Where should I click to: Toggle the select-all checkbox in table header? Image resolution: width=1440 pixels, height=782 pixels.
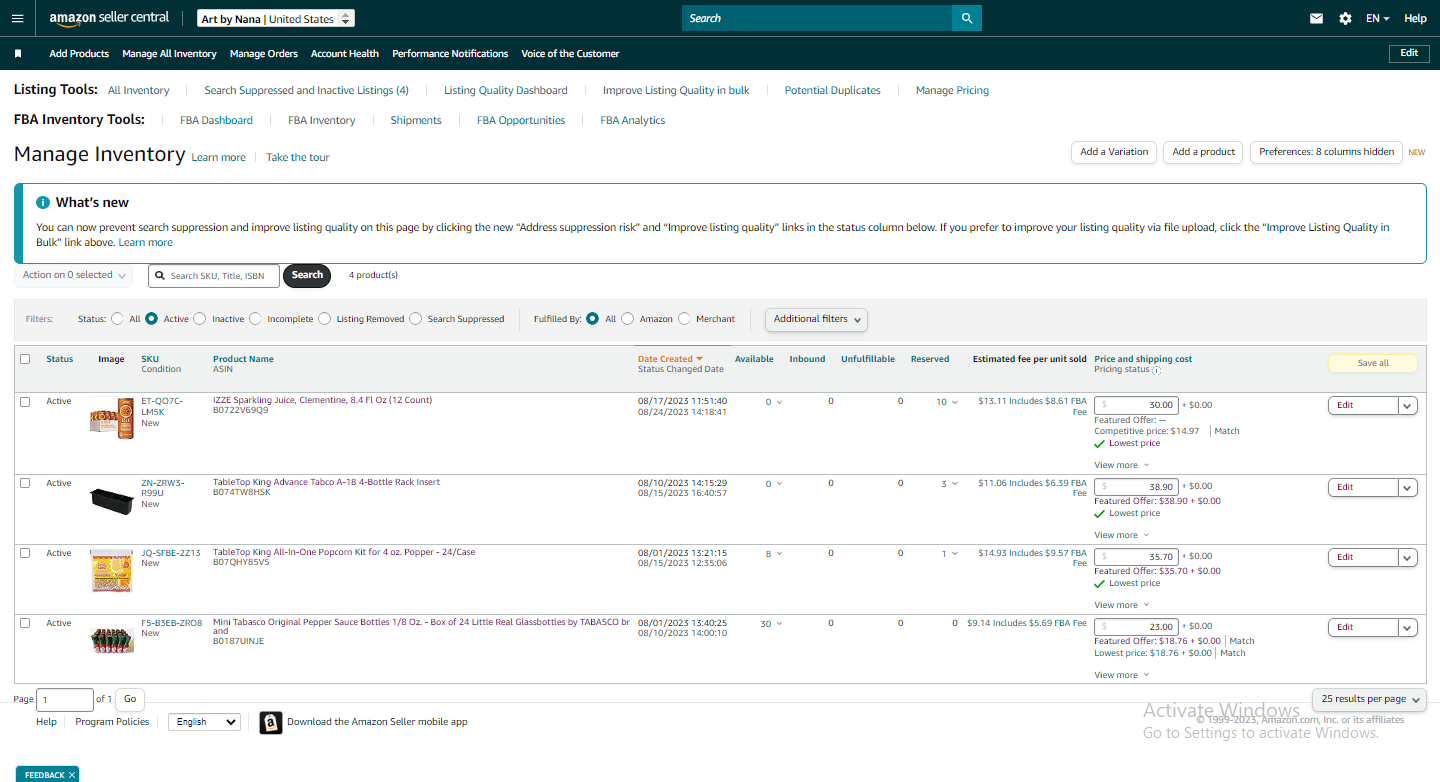pyautogui.click(x=25, y=359)
